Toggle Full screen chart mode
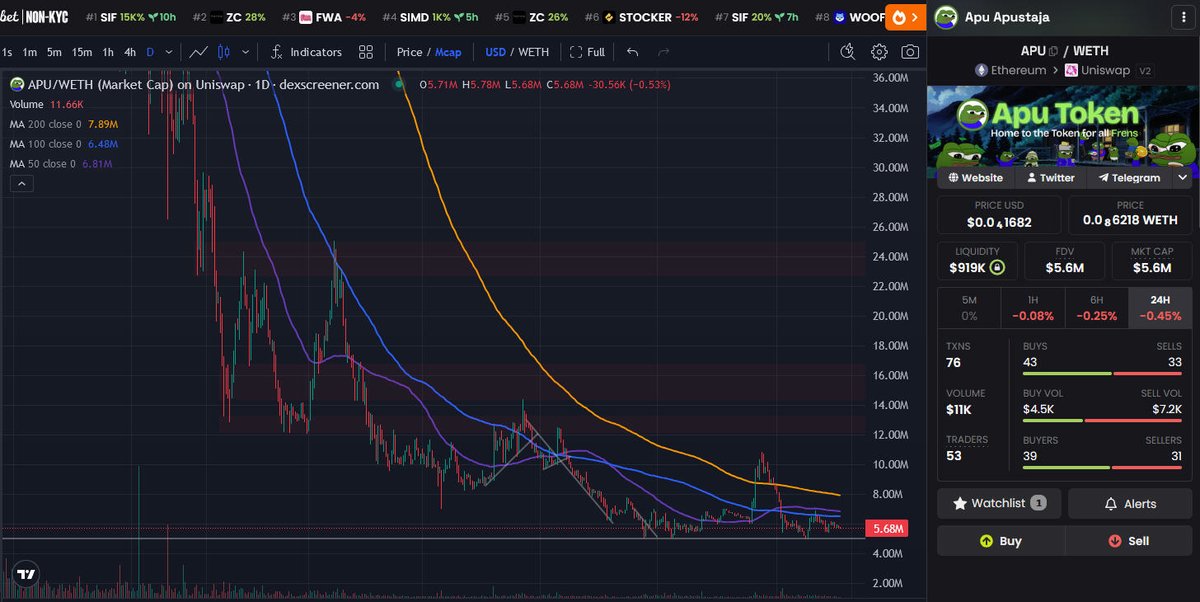This screenshot has width=1200, height=602. (x=587, y=52)
